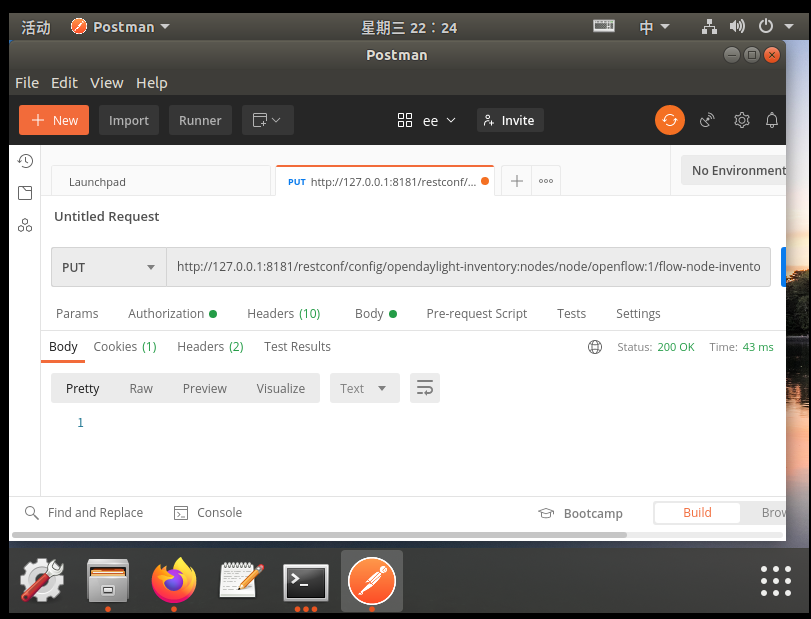Click the Postman dock icon
Image resolution: width=811 pixels, height=619 pixels.
coord(372,581)
